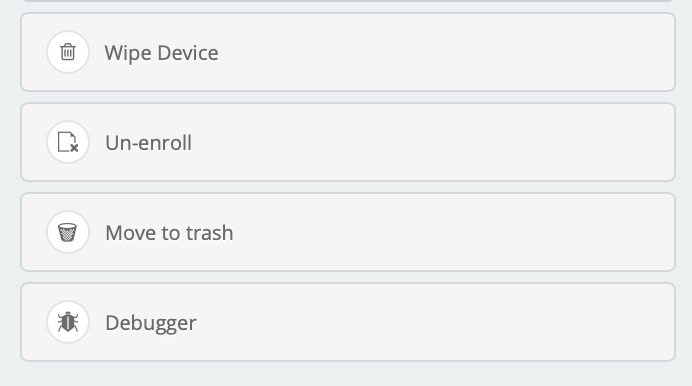This screenshot has width=692, height=386.
Task: Click the wastebasket icon for Move to trash
Action: (x=68, y=232)
